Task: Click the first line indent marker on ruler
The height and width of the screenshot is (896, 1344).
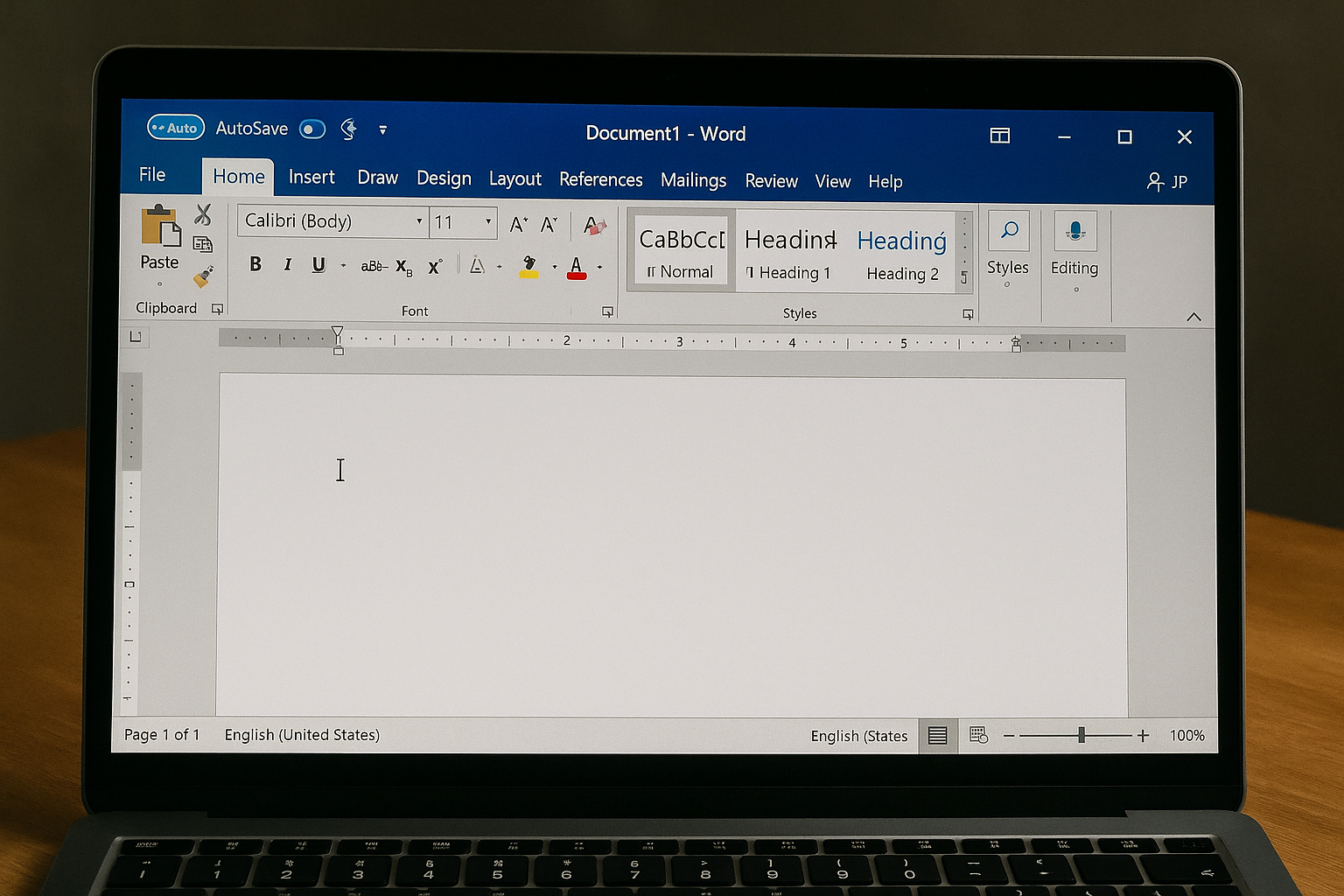Action: click(x=337, y=332)
